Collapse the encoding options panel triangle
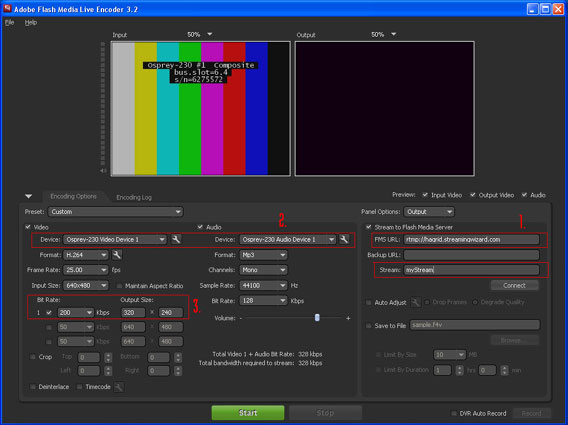Screen dimensions: 568x425 tap(29, 196)
